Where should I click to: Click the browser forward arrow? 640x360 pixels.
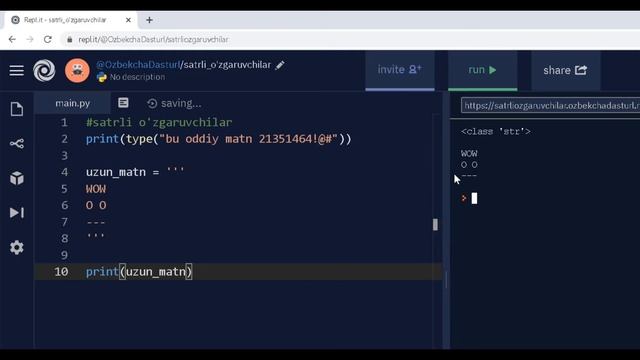[x=30, y=40]
